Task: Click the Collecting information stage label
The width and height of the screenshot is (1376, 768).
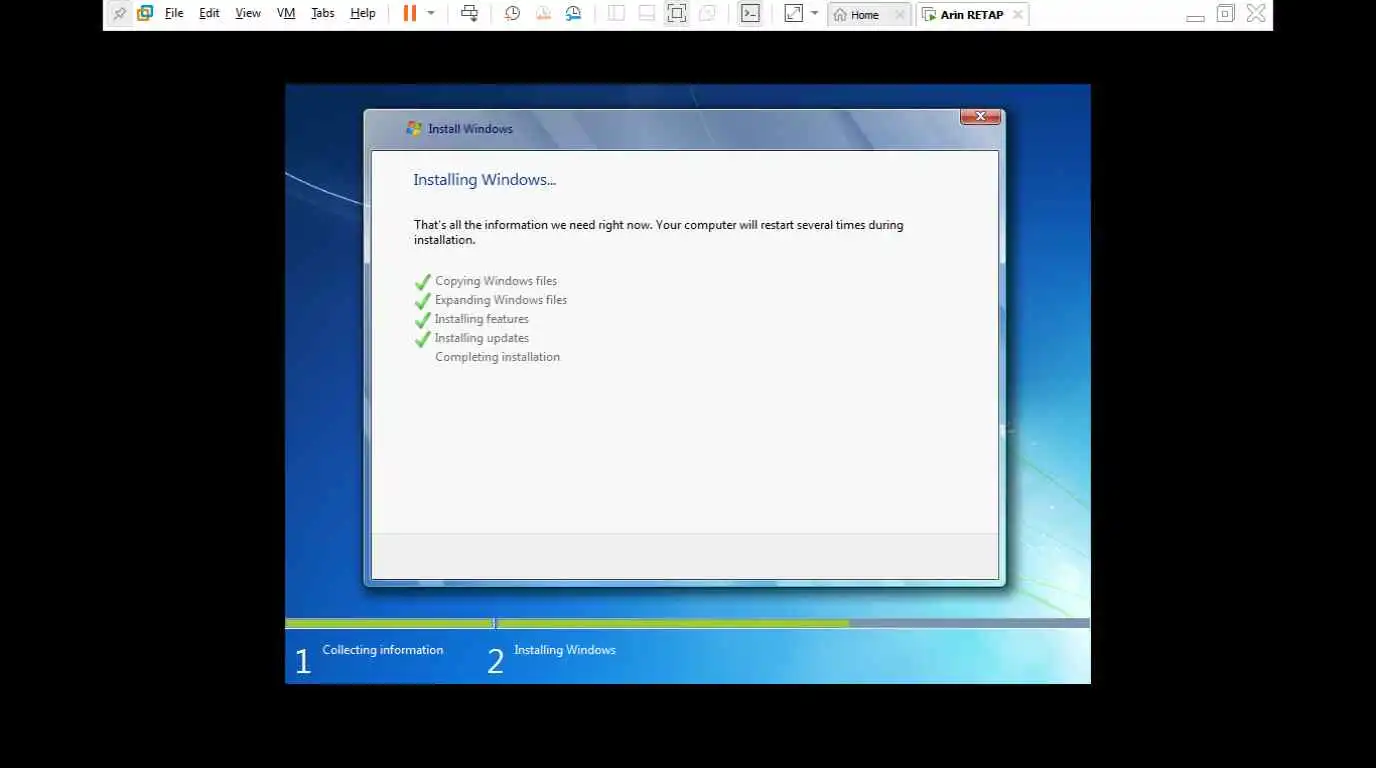Action: point(383,650)
